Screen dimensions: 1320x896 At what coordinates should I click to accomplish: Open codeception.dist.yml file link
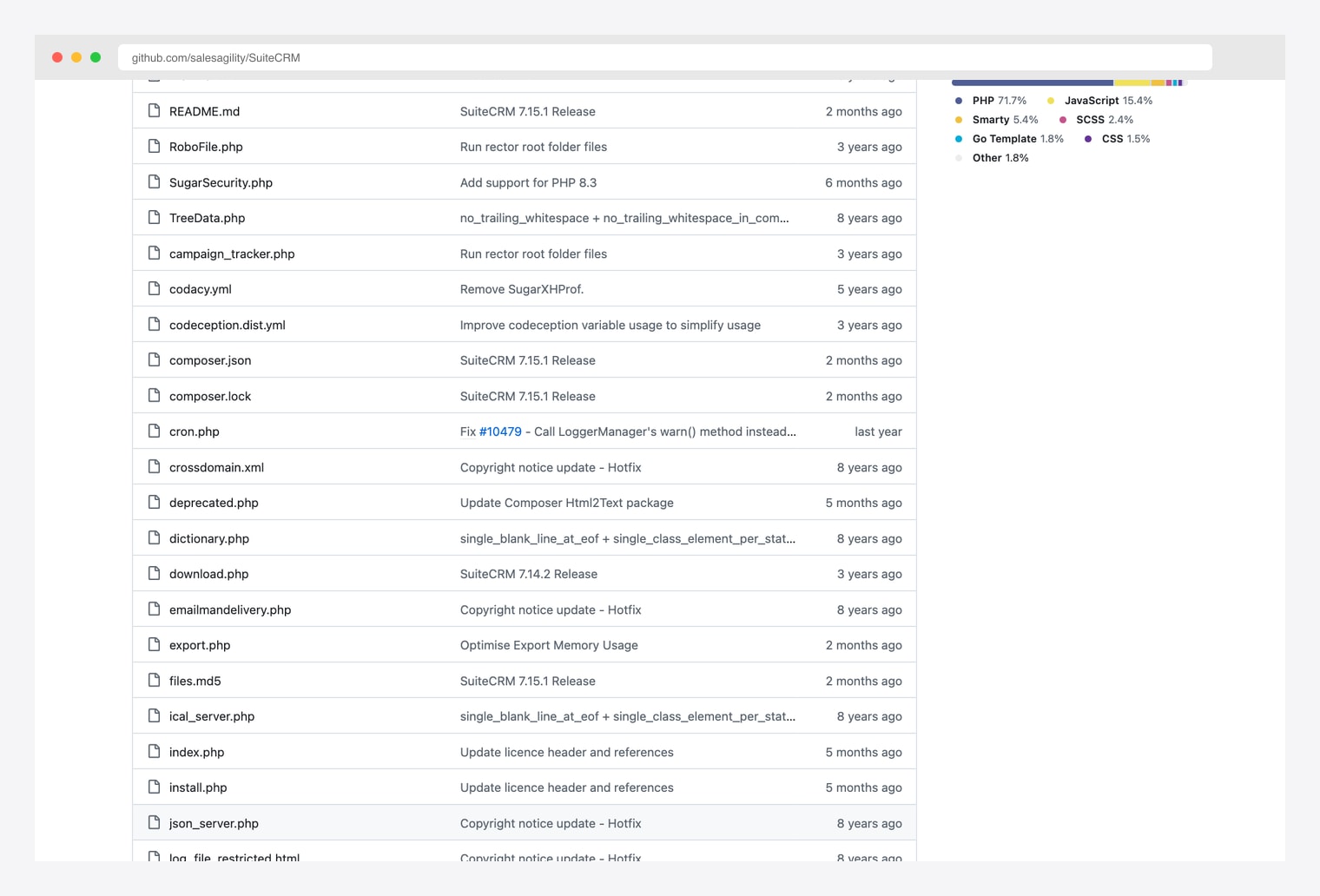(x=228, y=325)
